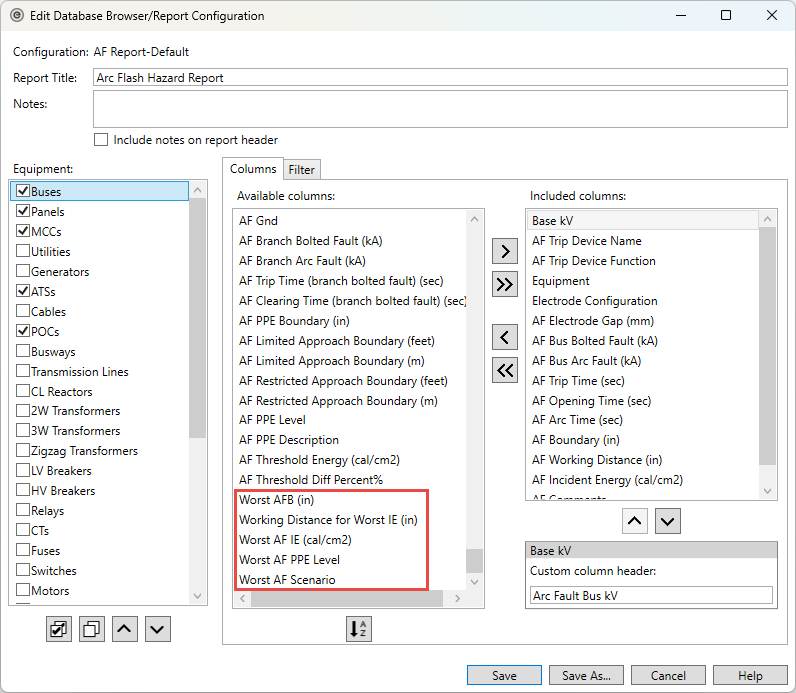Click the sort A-Z available columns icon
796x693 pixels.
tap(359, 629)
